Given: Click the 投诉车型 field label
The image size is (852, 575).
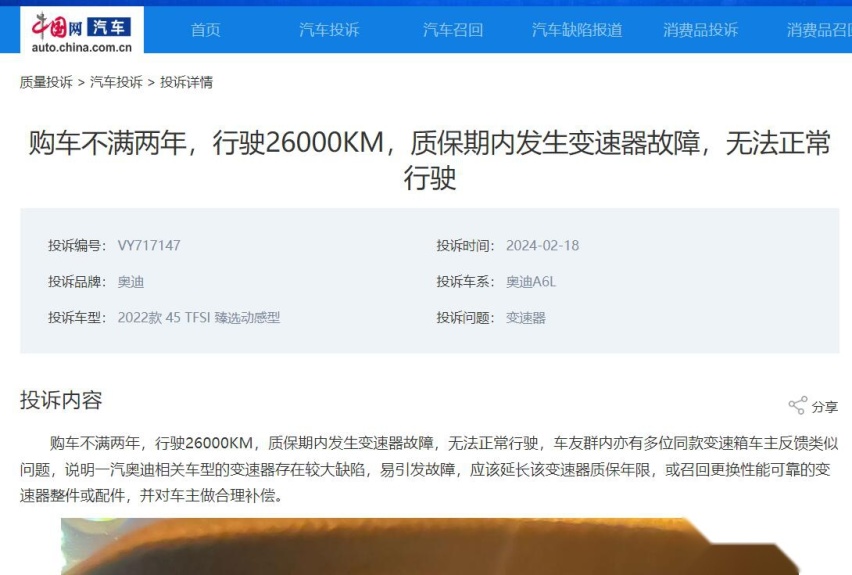Looking at the screenshot, I should click(x=77, y=317).
